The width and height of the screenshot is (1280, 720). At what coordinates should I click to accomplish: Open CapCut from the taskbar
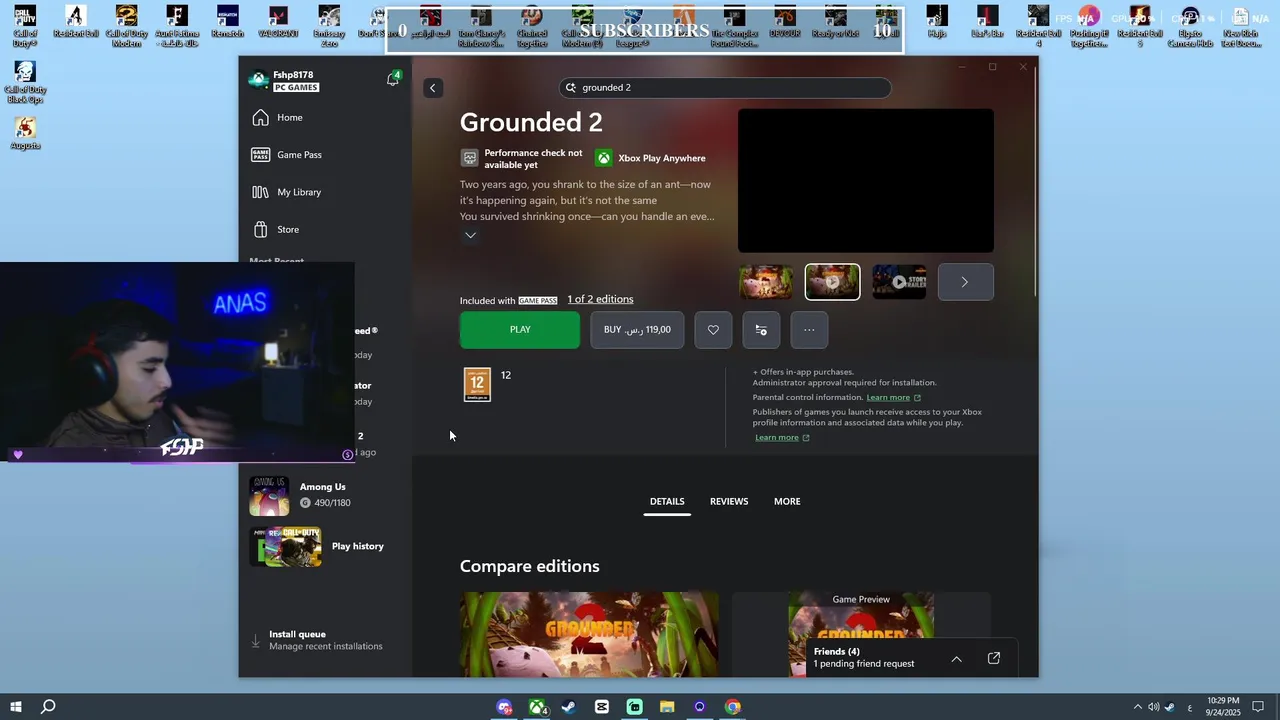coord(602,707)
